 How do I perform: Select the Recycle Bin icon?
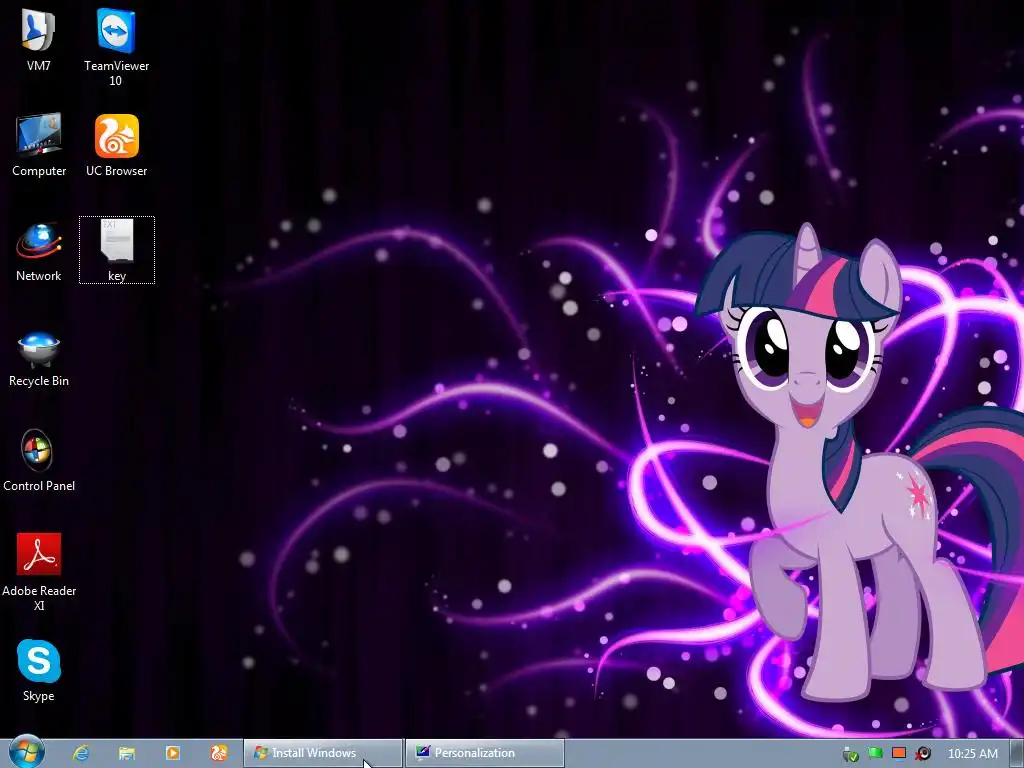coord(39,357)
